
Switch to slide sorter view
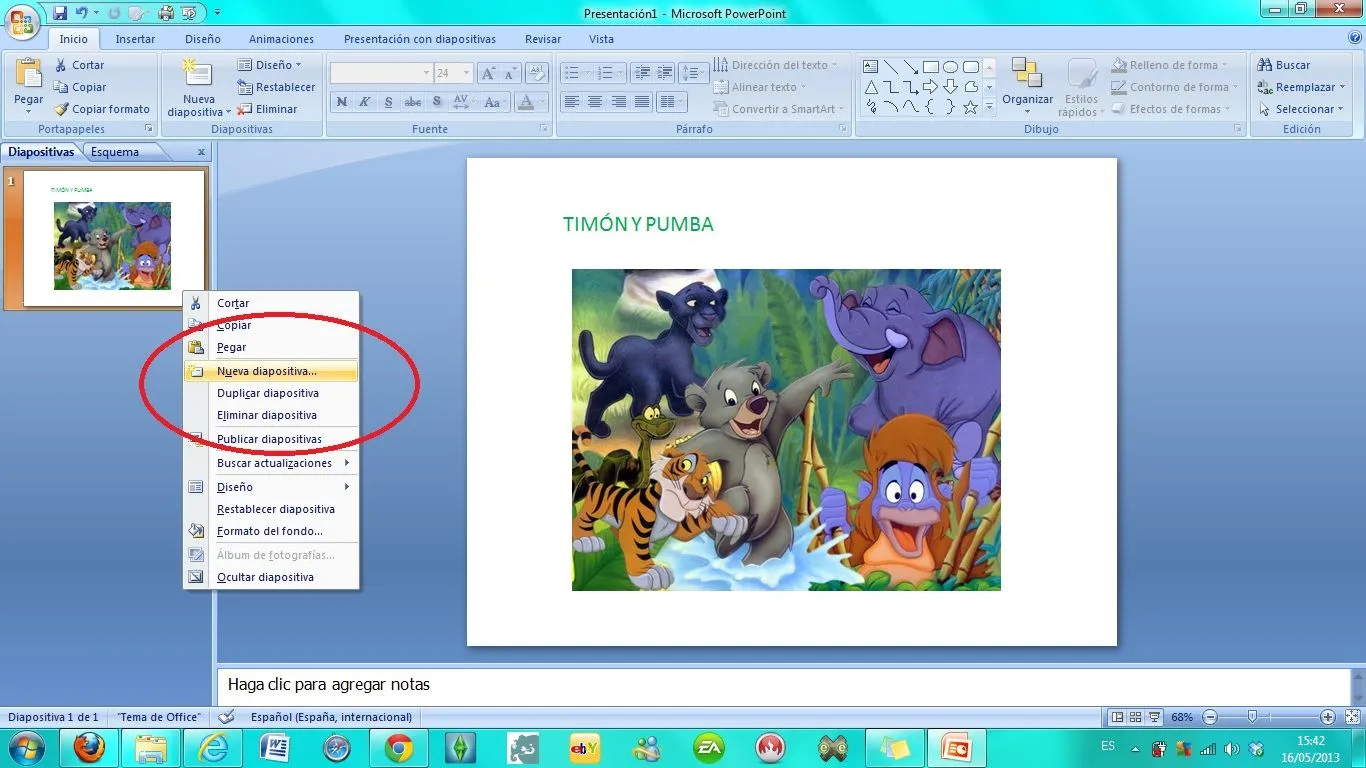pos(1136,717)
